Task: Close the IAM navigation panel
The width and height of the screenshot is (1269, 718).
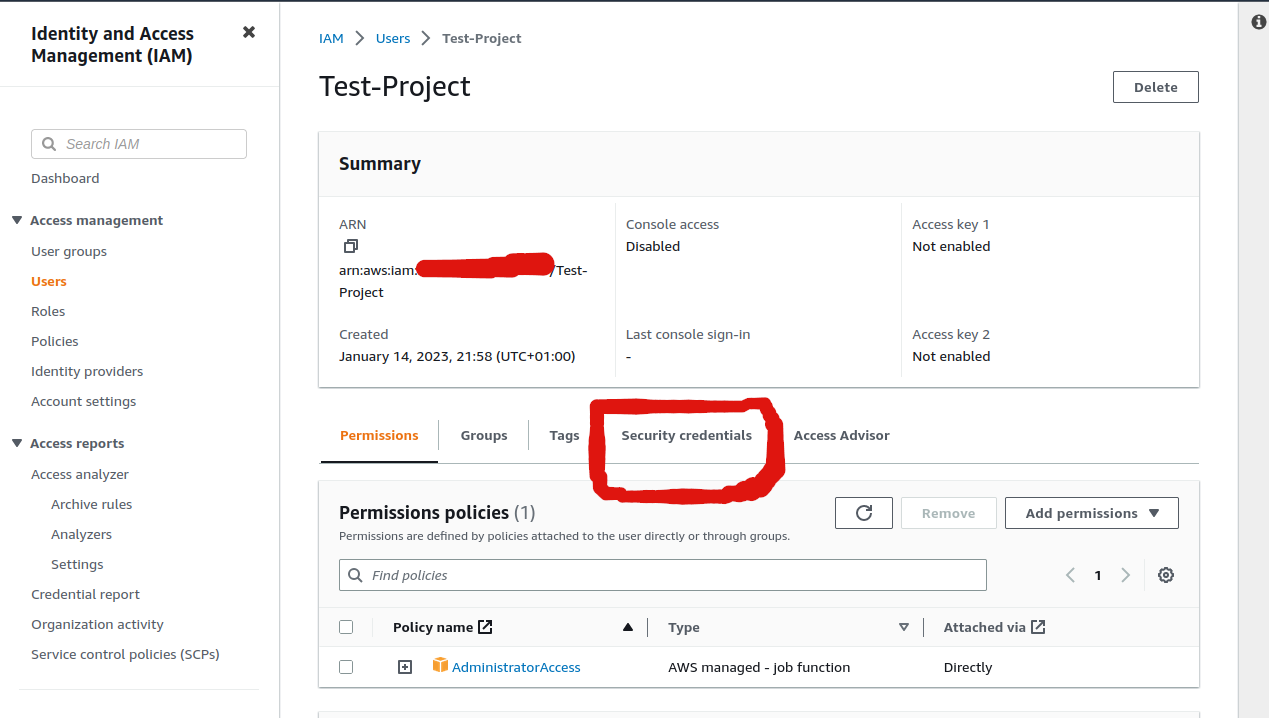Action: [249, 32]
